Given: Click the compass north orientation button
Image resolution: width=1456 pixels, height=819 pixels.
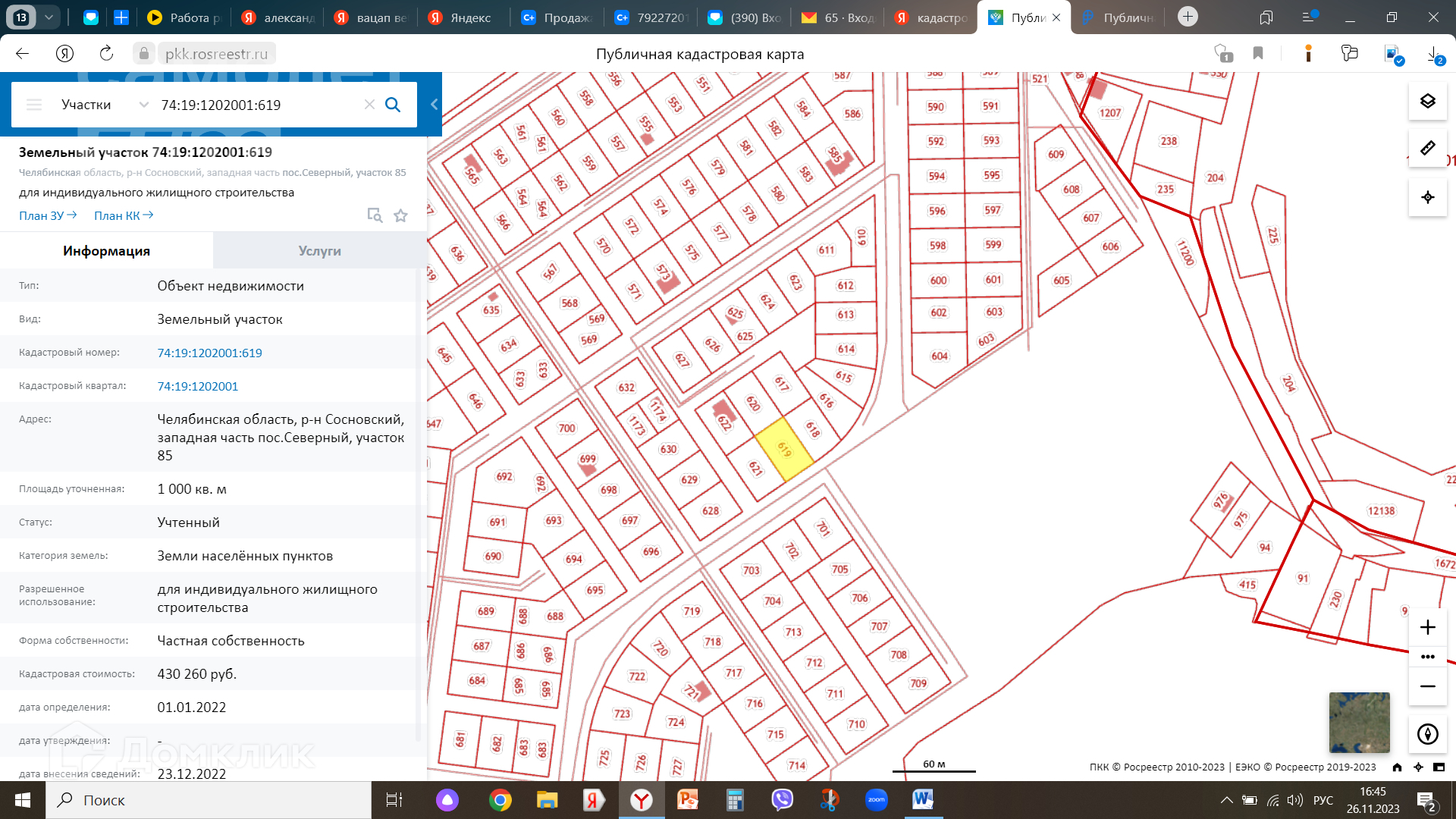Looking at the screenshot, I should (1427, 734).
